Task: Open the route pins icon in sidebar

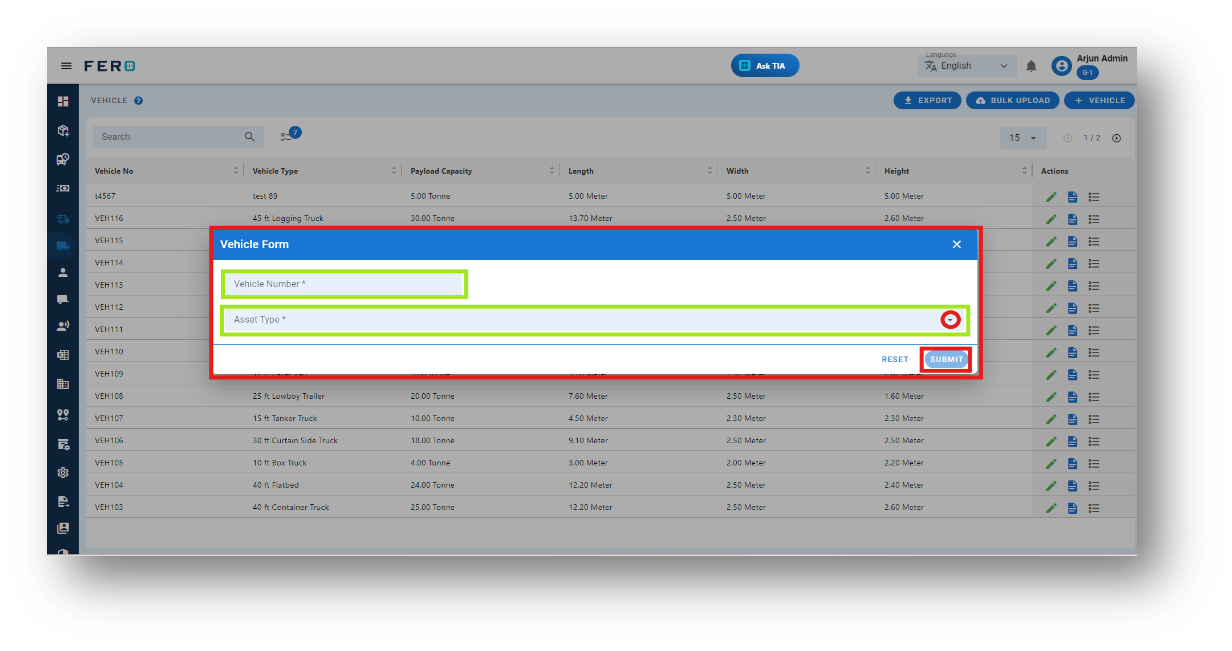Action: (x=63, y=414)
